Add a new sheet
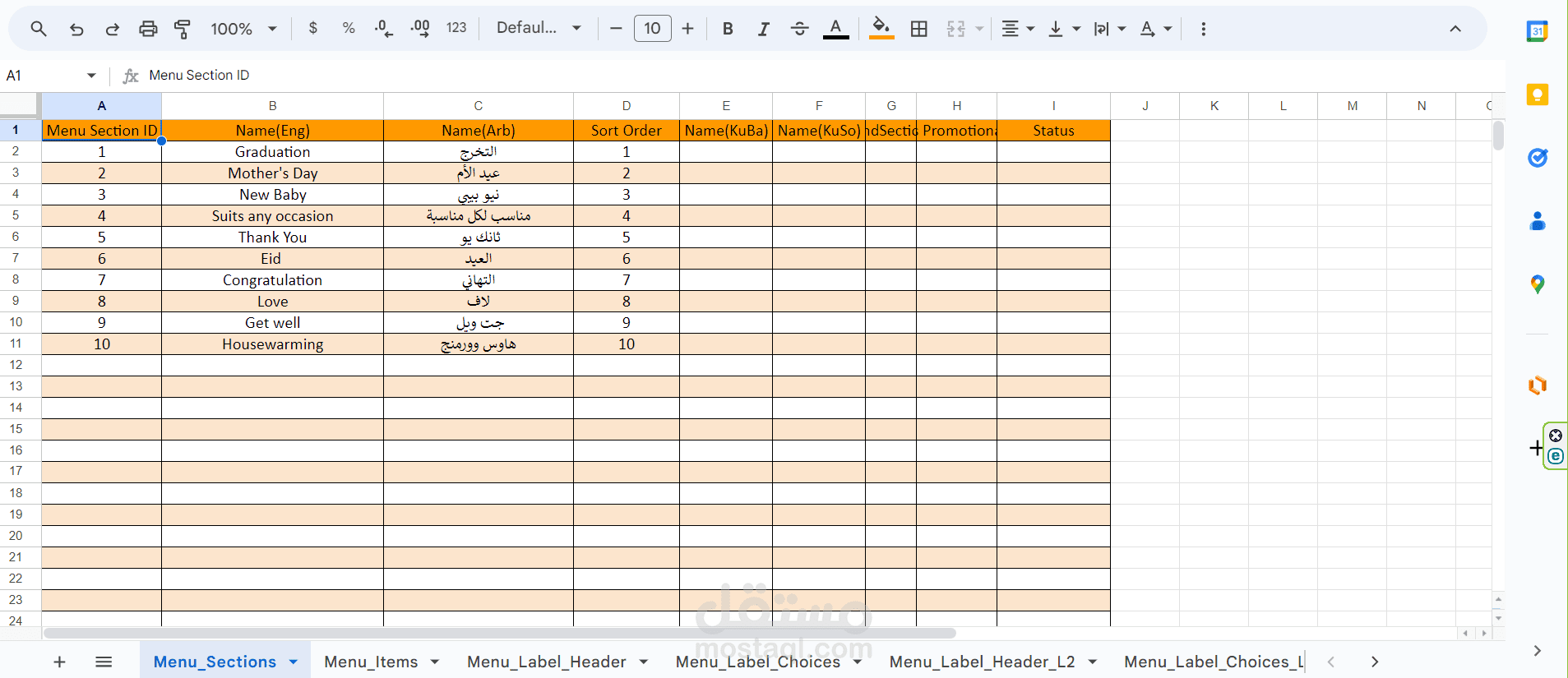The width and height of the screenshot is (1568, 678). click(x=59, y=662)
